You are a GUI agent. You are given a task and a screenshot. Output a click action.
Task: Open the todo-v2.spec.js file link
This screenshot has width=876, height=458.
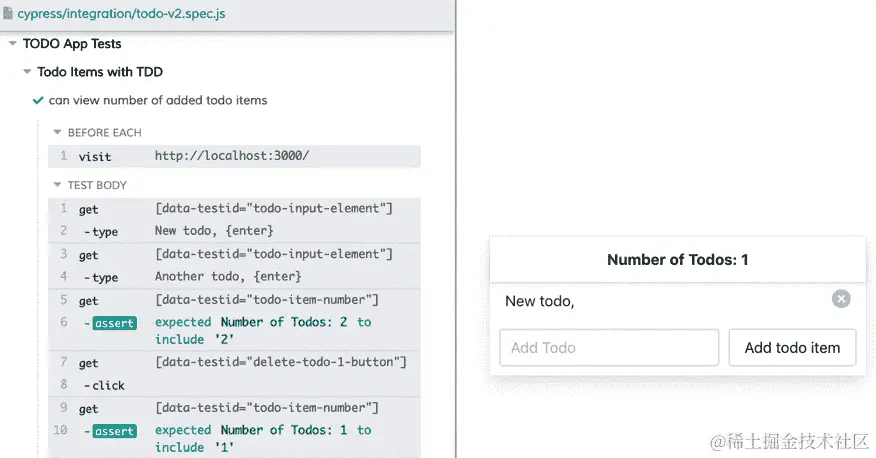(121, 13)
